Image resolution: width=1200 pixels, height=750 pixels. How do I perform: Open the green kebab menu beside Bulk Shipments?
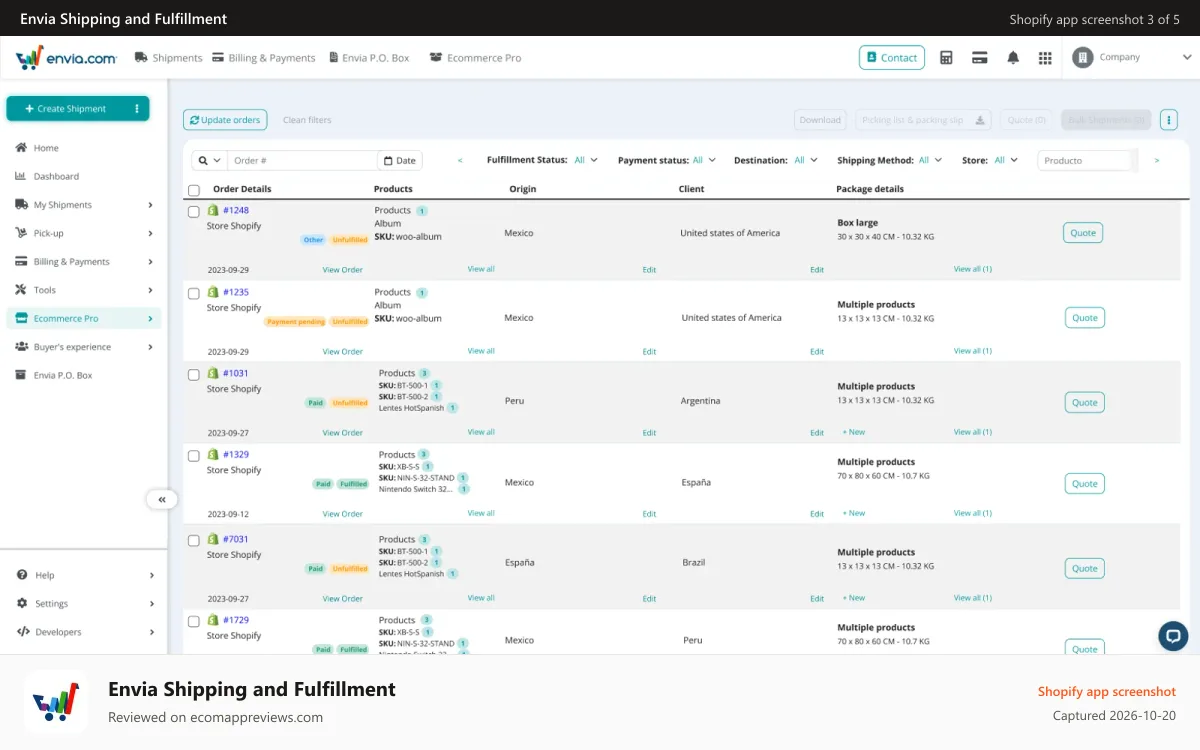point(1168,120)
